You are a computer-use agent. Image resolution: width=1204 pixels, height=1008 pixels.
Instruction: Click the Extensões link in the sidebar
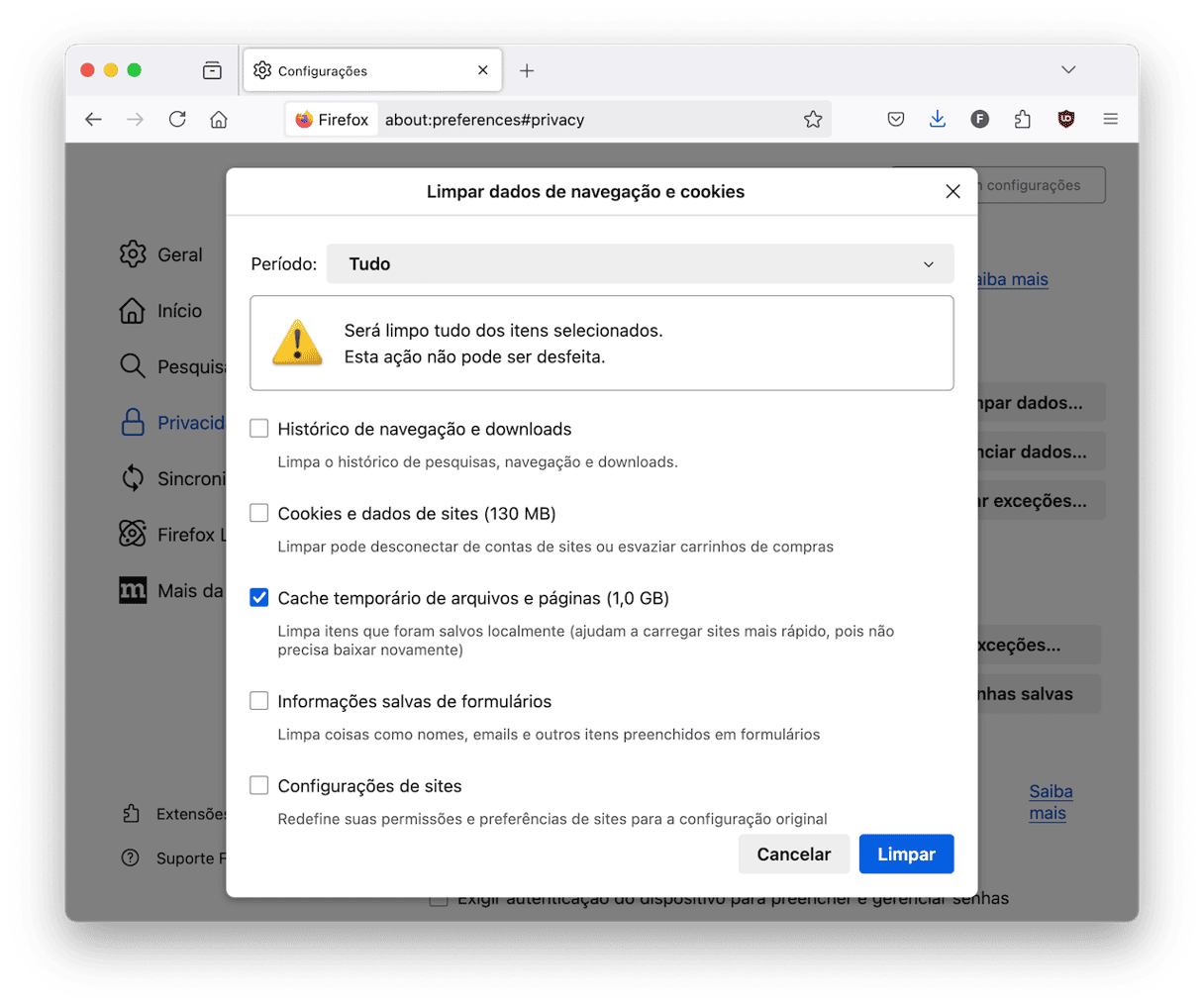175,814
